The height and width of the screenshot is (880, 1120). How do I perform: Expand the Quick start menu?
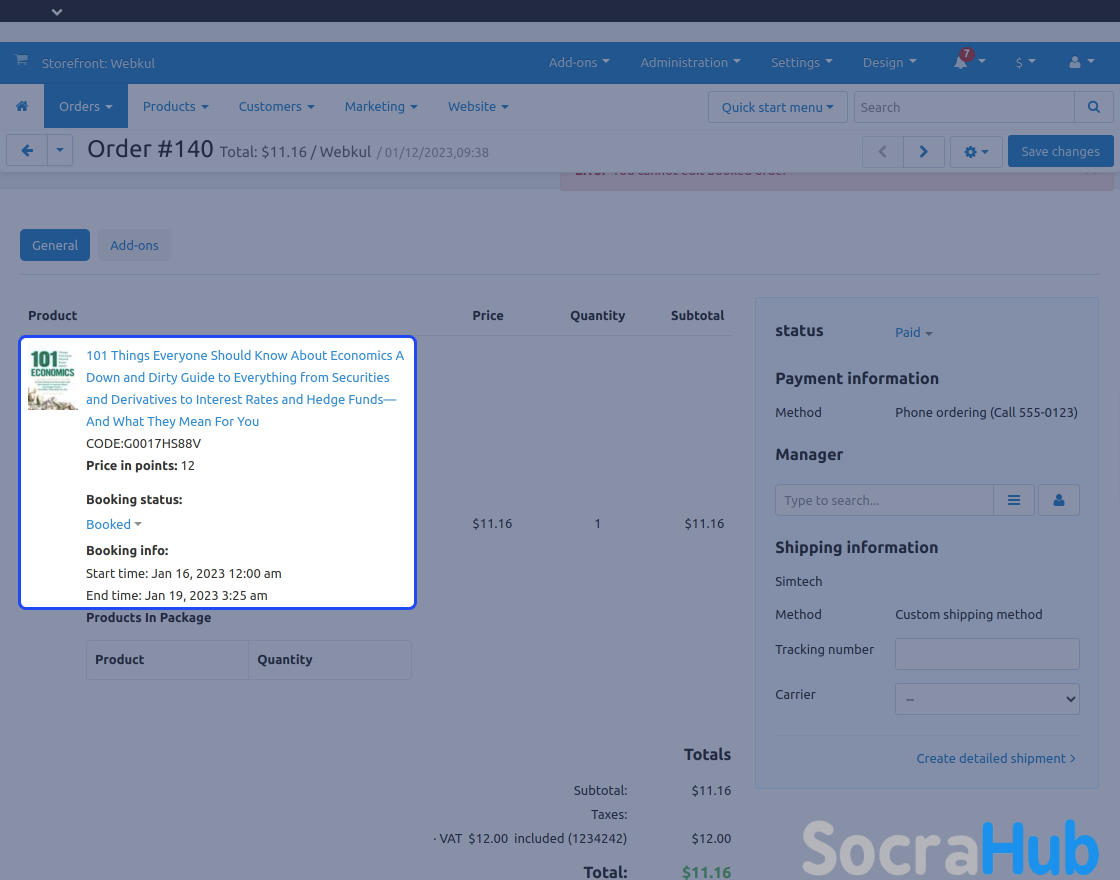pos(777,107)
